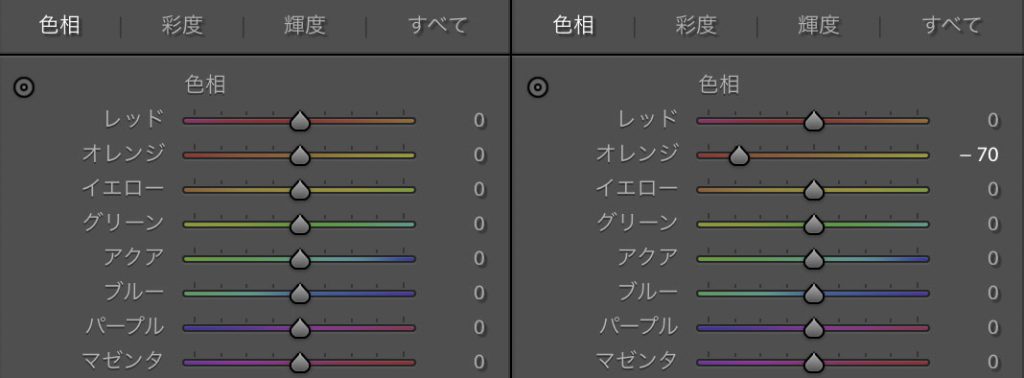Click the イエロー label in right panel
Screen dimensions: 1024x378
coord(637,189)
